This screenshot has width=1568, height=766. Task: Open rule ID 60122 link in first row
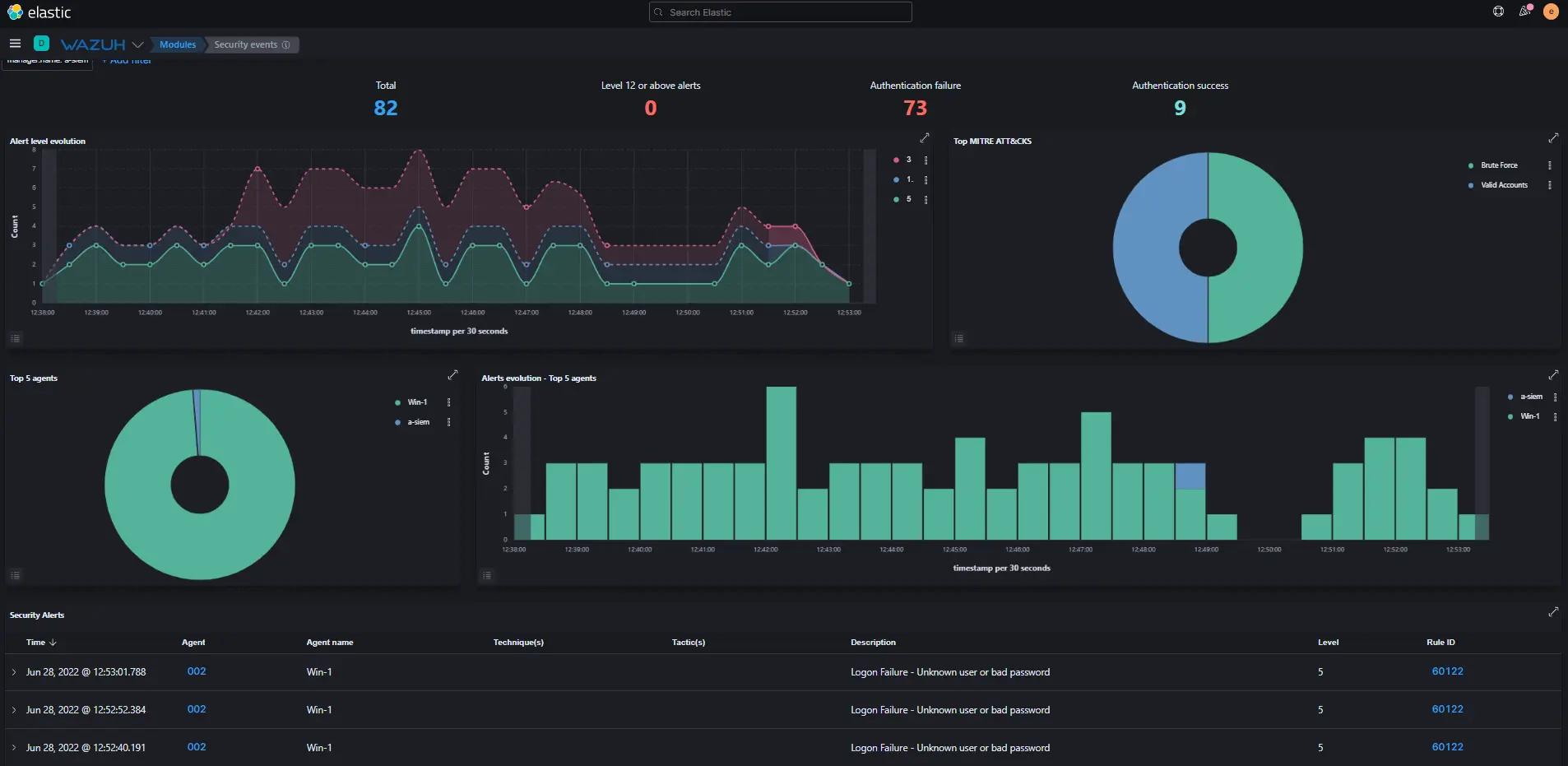[1447, 671]
